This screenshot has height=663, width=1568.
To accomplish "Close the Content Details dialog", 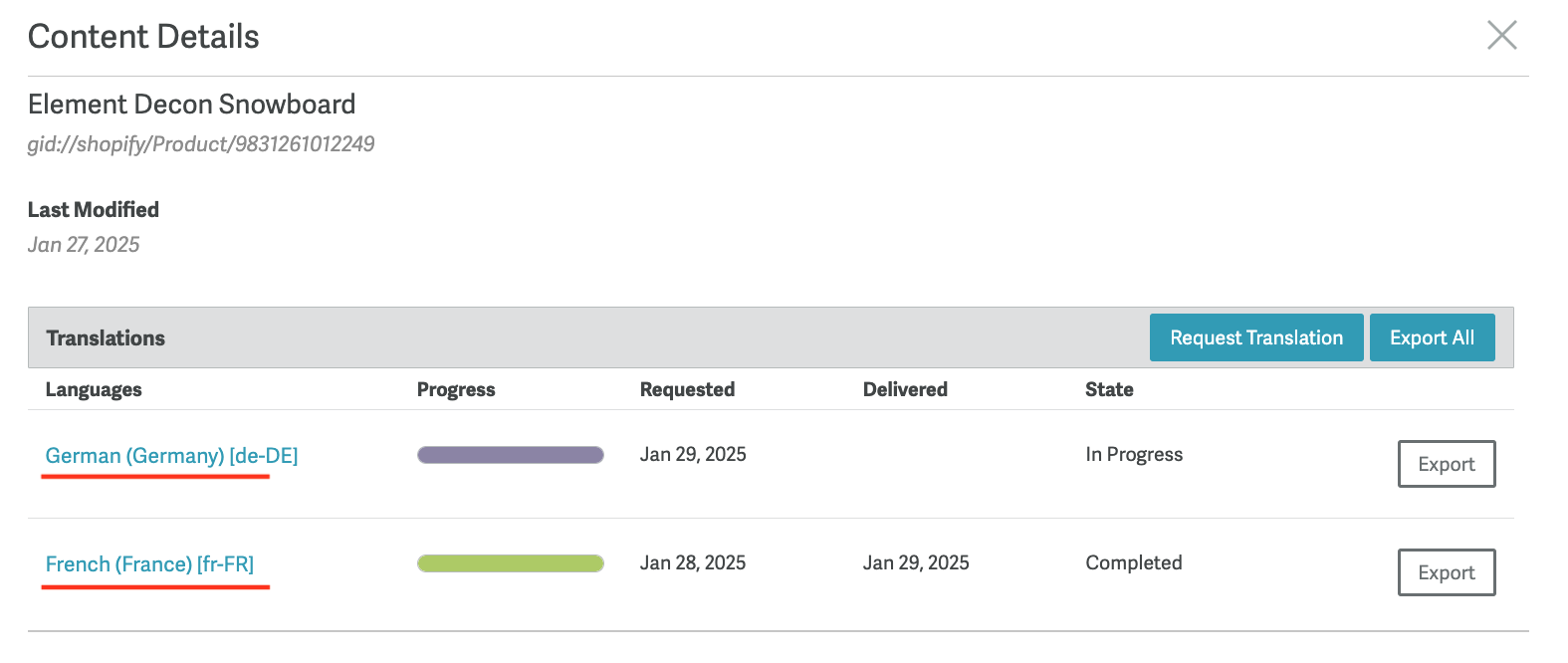I will 1501,35.
